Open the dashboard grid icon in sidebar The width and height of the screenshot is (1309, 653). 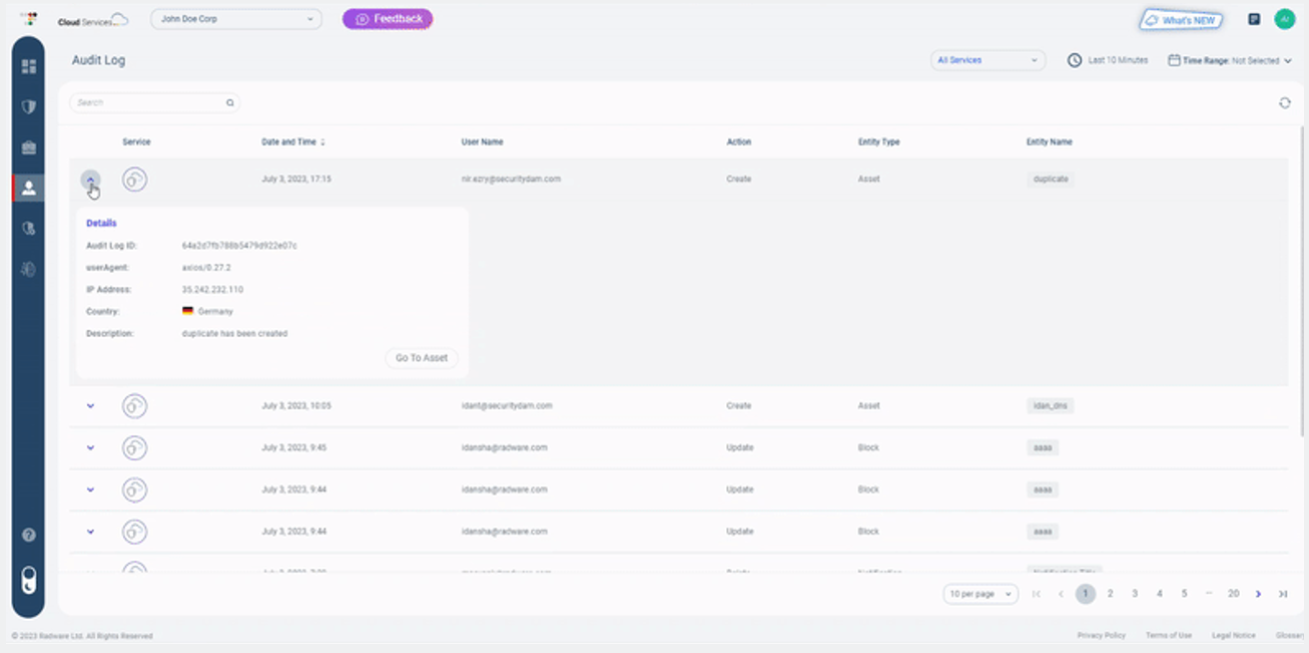tap(29, 67)
